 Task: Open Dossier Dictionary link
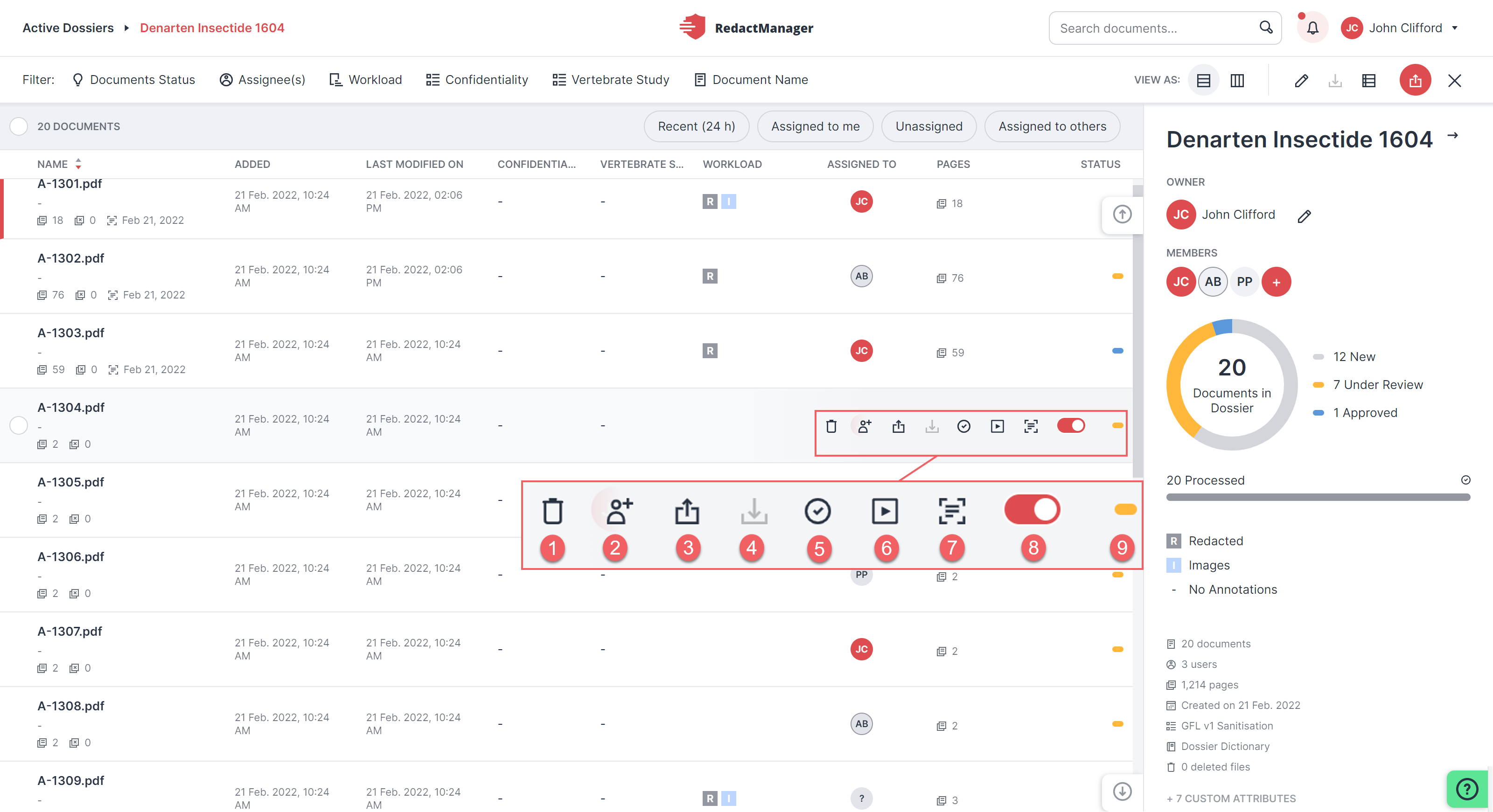coord(1218,746)
